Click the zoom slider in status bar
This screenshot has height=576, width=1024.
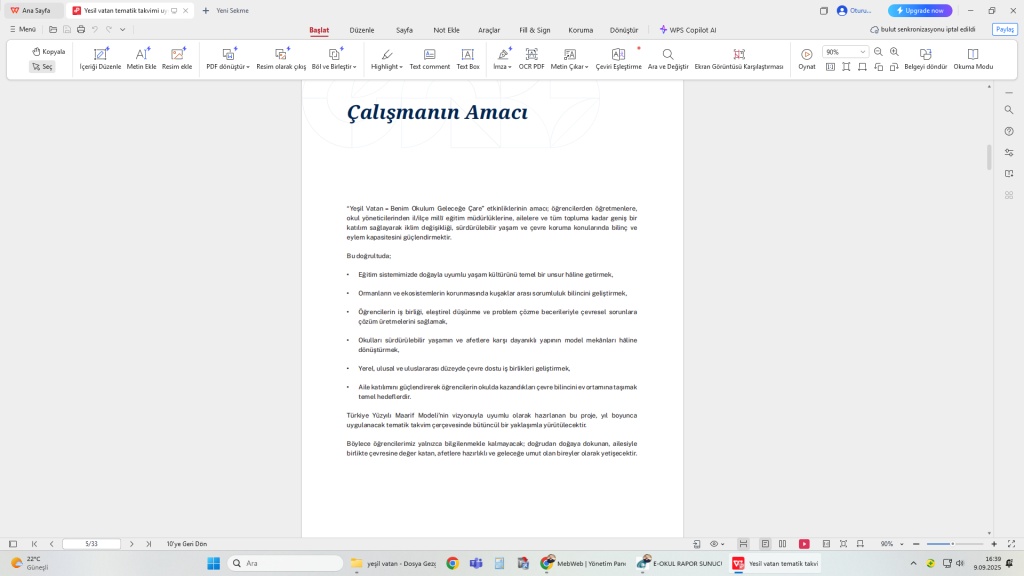point(955,544)
